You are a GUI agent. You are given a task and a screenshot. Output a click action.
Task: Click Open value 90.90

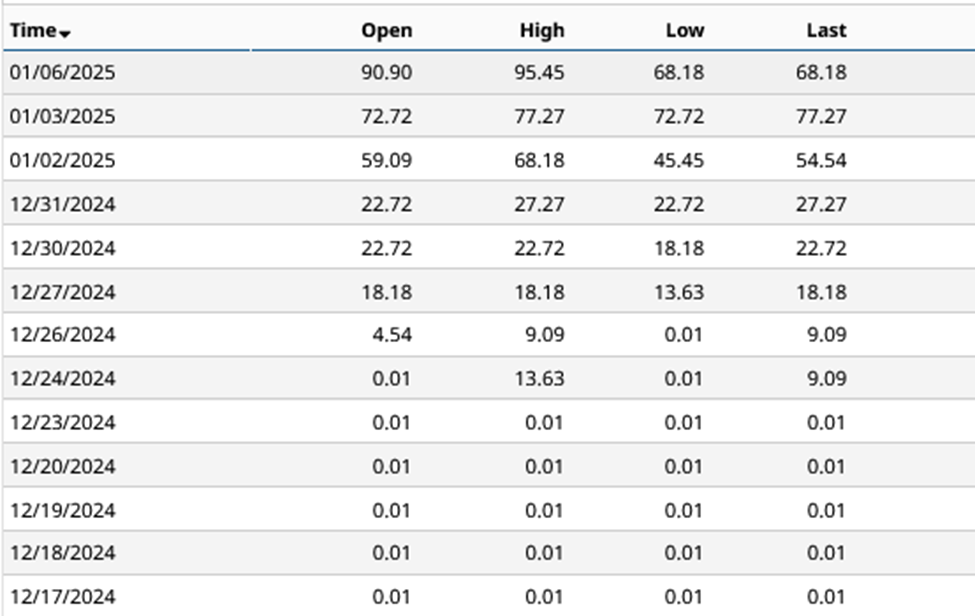coord(386,73)
